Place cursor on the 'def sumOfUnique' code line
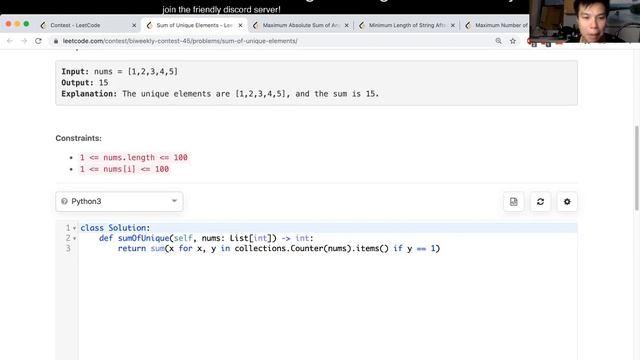This screenshot has height=360, width=640. click(x=206, y=238)
